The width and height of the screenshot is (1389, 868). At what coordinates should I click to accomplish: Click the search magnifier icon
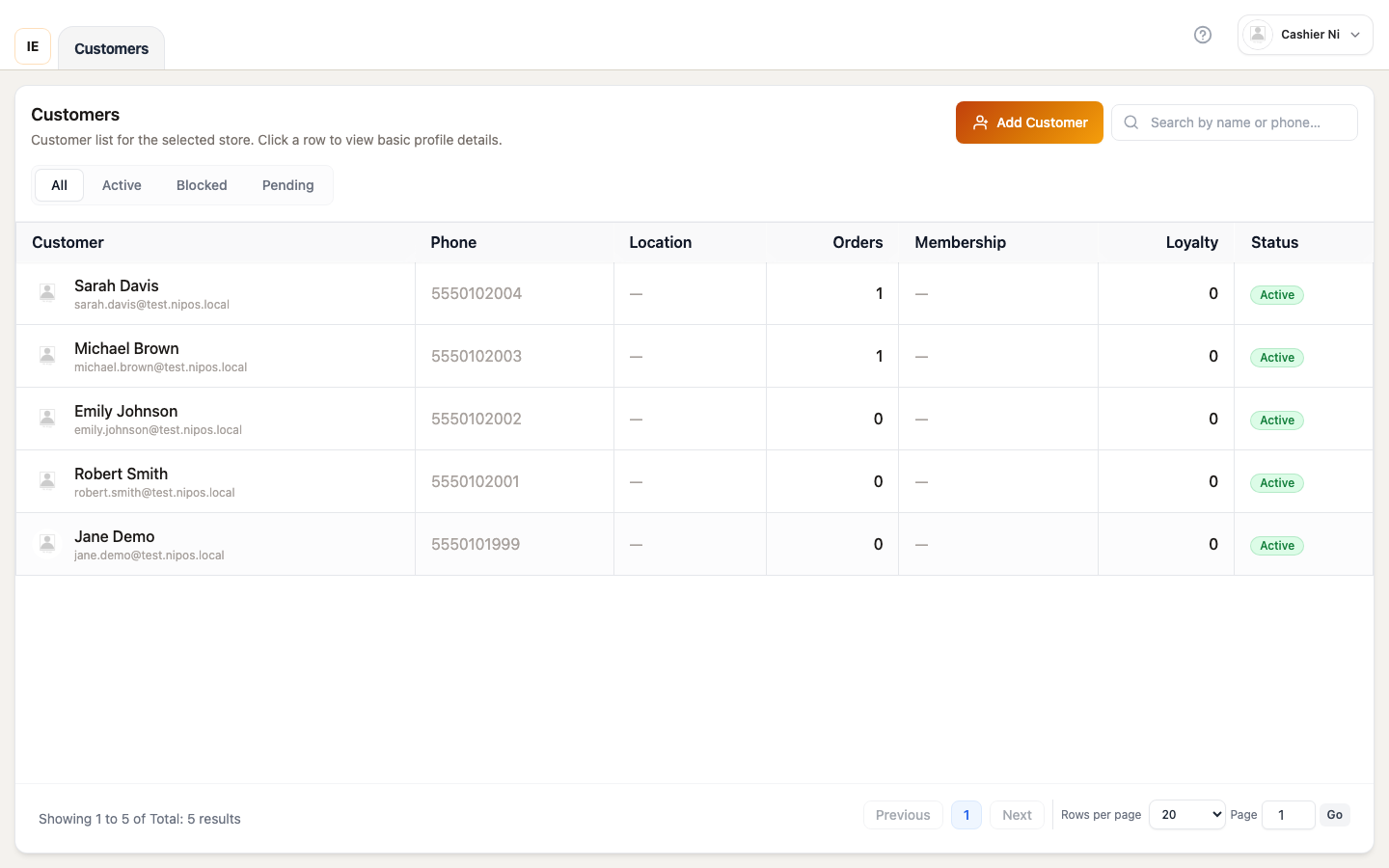pos(1131,122)
